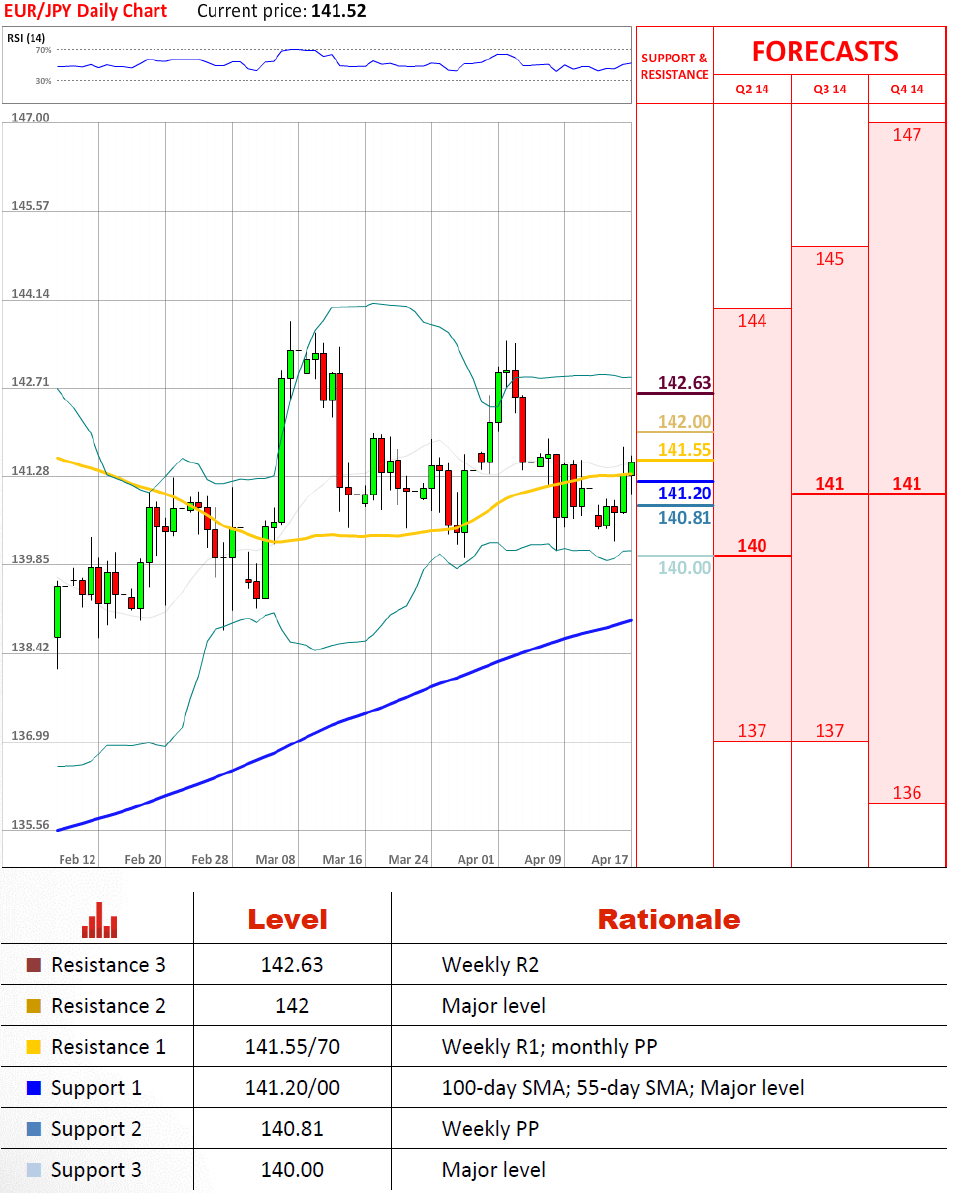Click the current price 141.52 value
Screen dimensions: 954x1193
point(339,11)
